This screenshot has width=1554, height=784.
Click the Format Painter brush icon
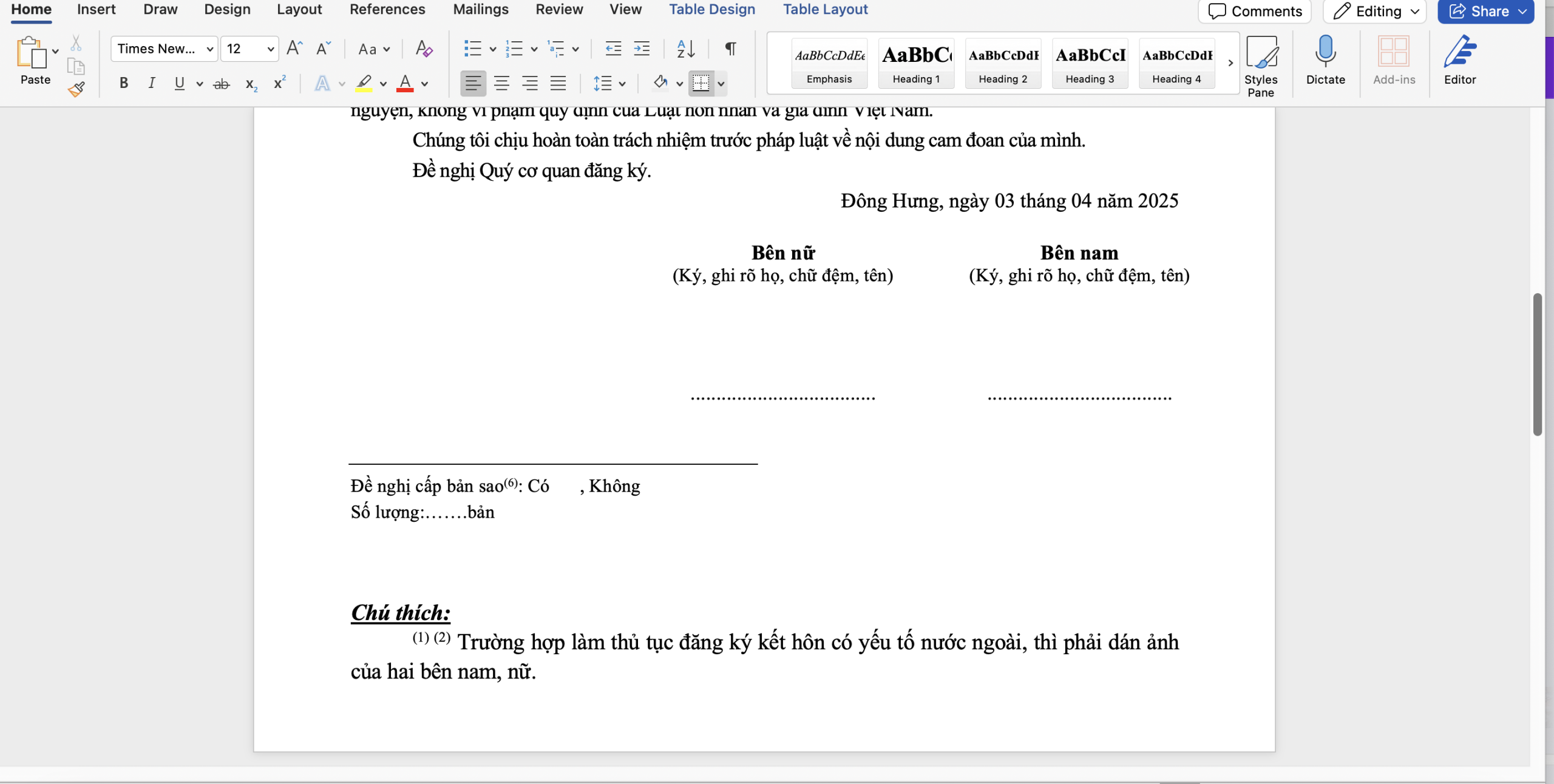[x=76, y=89]
